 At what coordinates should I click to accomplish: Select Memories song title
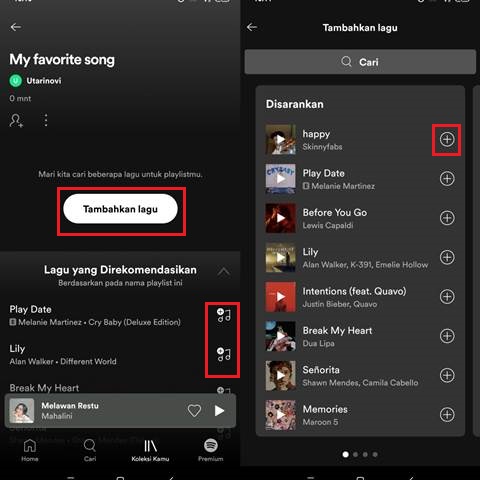click(x=325, y=409)
